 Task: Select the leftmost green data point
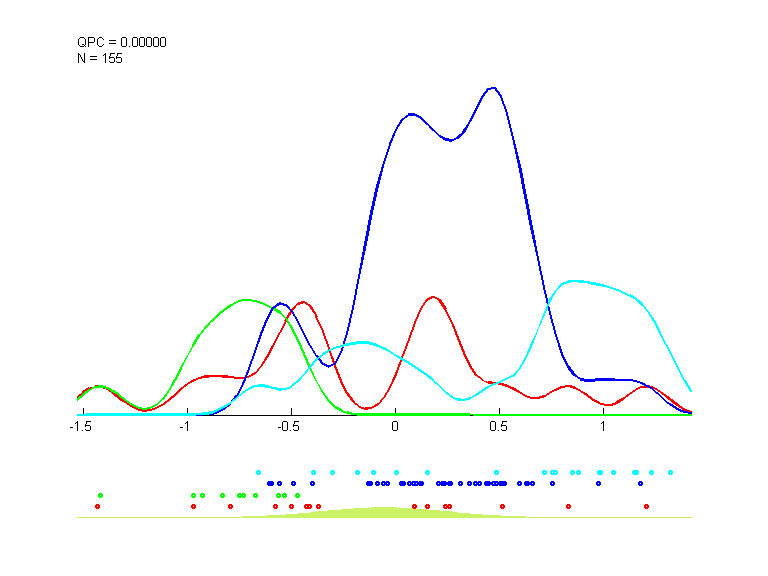100,495
